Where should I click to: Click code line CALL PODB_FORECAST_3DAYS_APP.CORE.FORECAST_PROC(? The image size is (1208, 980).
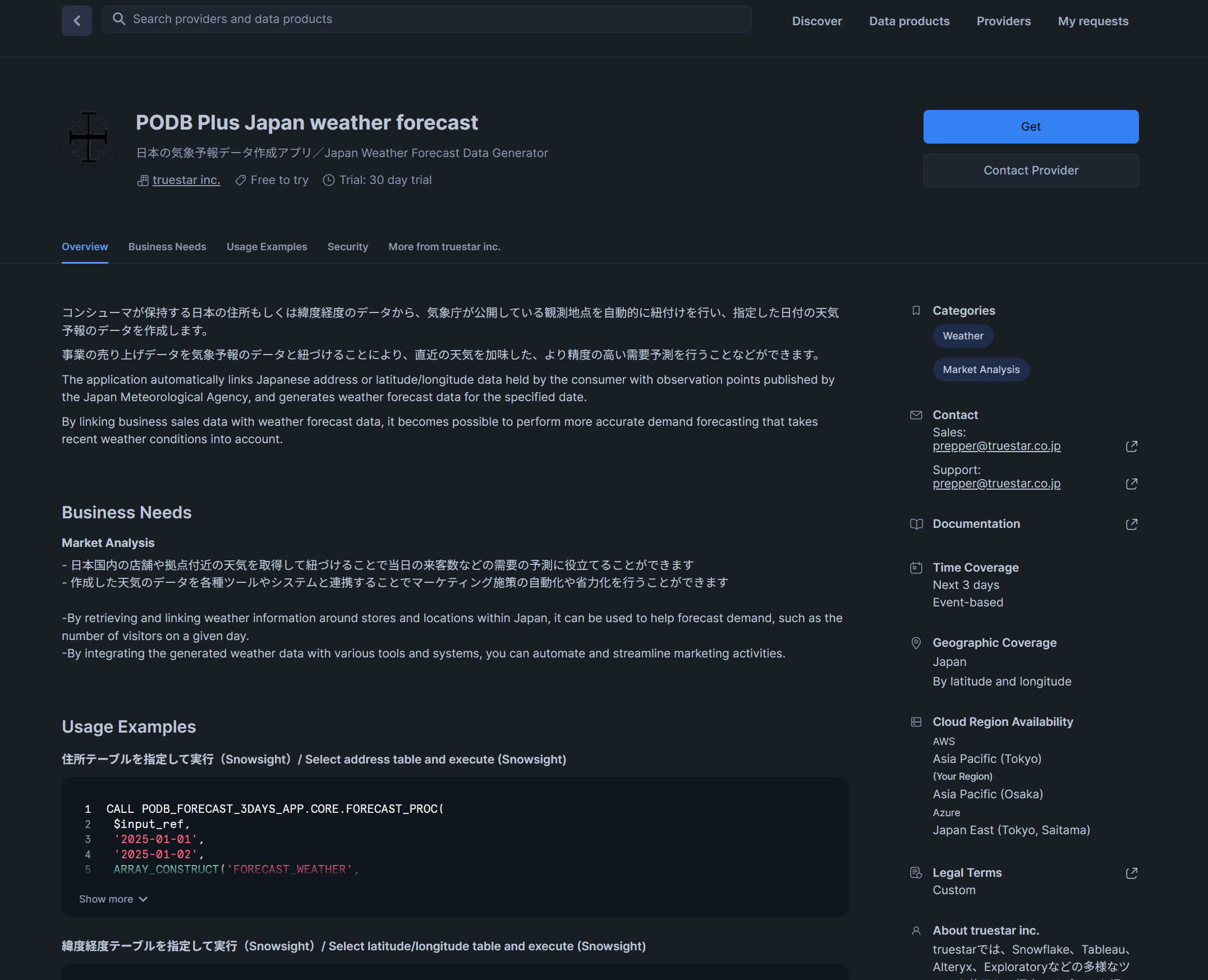pos(275,808)
